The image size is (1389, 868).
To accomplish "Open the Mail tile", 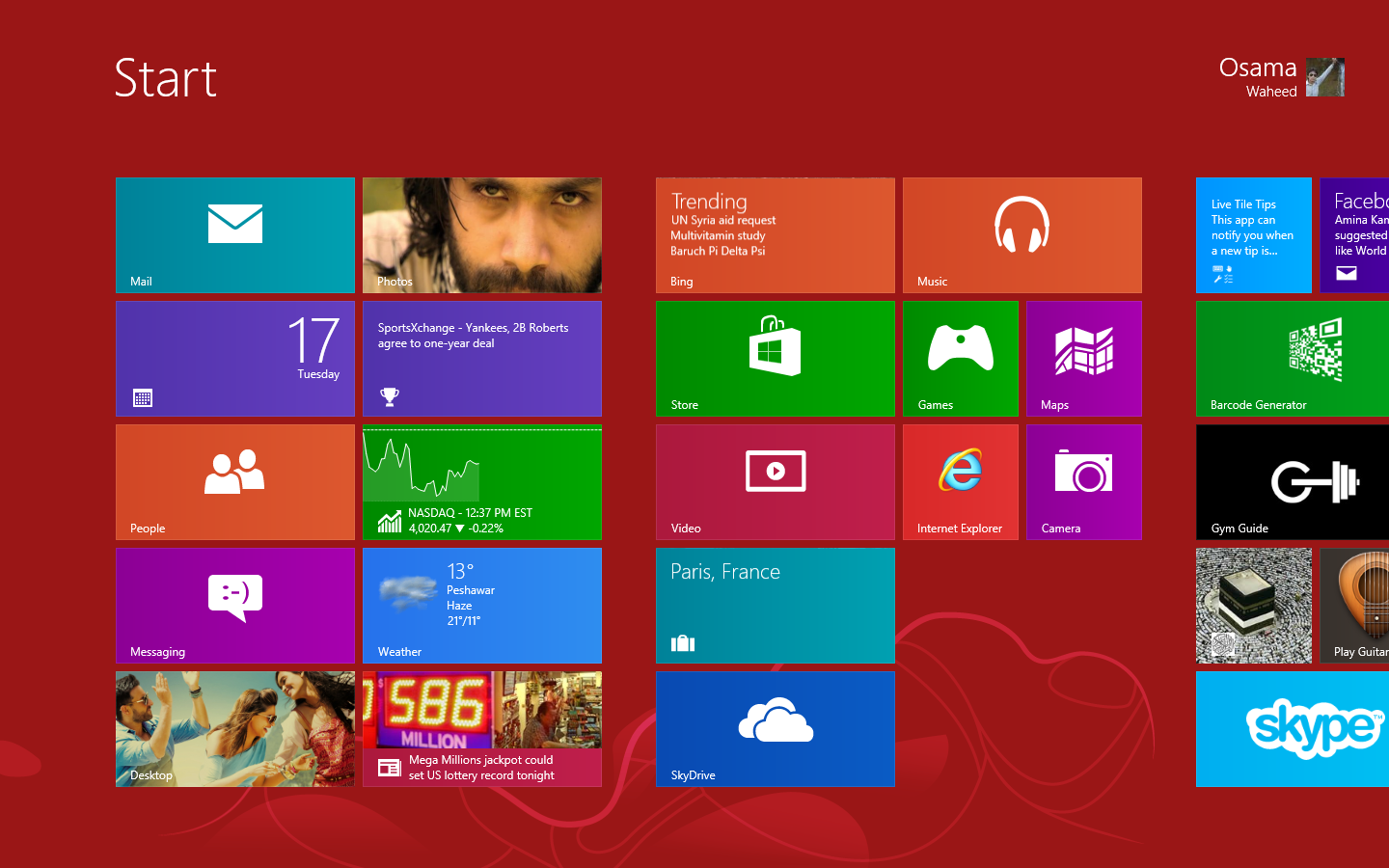I will pyautogui.click(x=235, y=235).
